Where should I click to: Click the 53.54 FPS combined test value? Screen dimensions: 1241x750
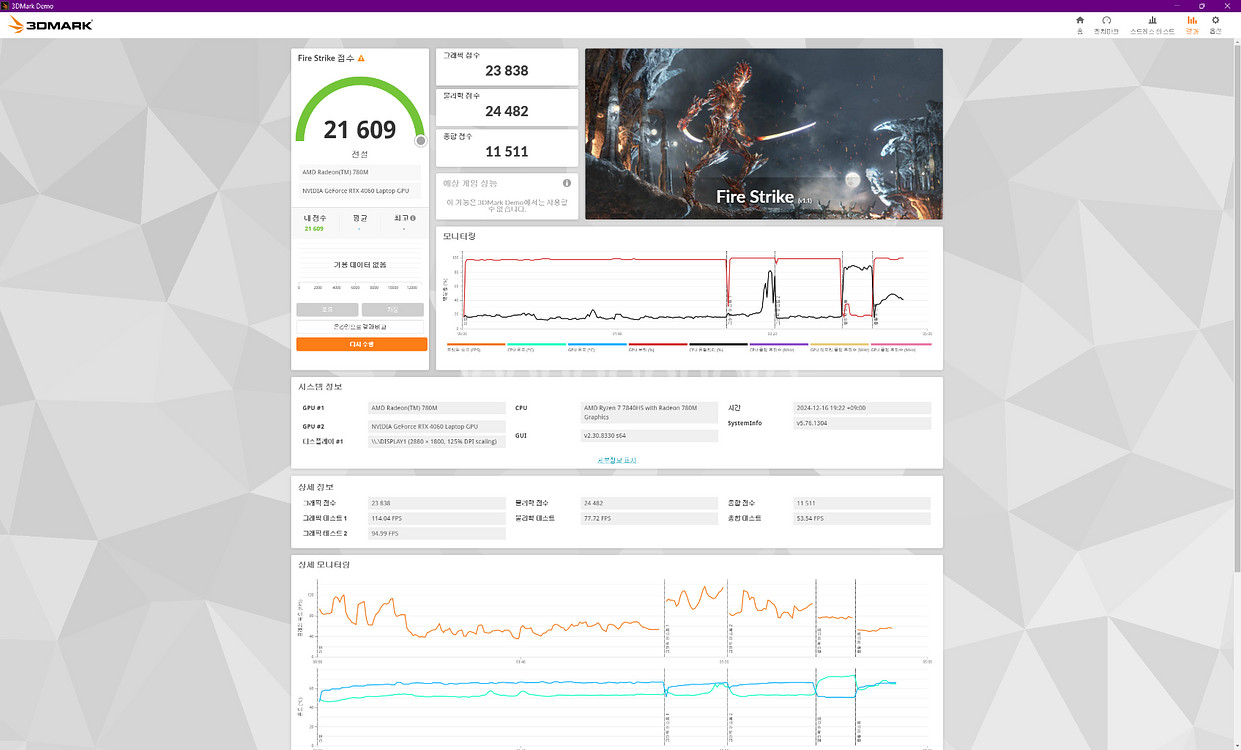pyautogui.click(x=862, y=518)
